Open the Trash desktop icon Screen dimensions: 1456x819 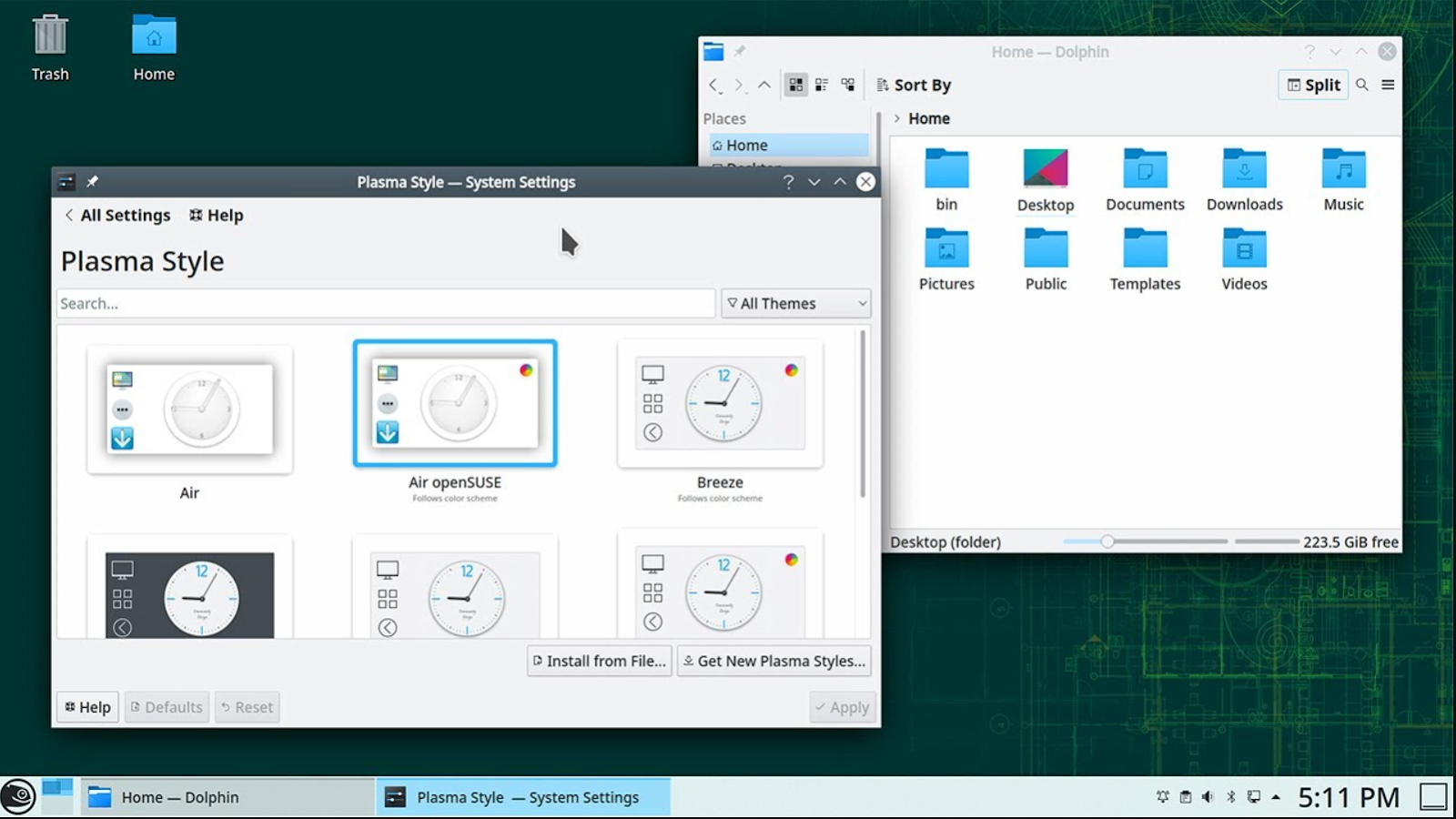pyautogui.click(x=50, y=48)
